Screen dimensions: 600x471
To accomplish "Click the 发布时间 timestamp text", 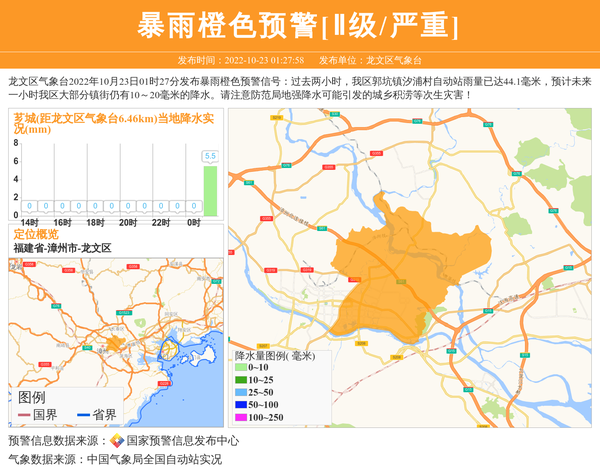I will (240, 60).
